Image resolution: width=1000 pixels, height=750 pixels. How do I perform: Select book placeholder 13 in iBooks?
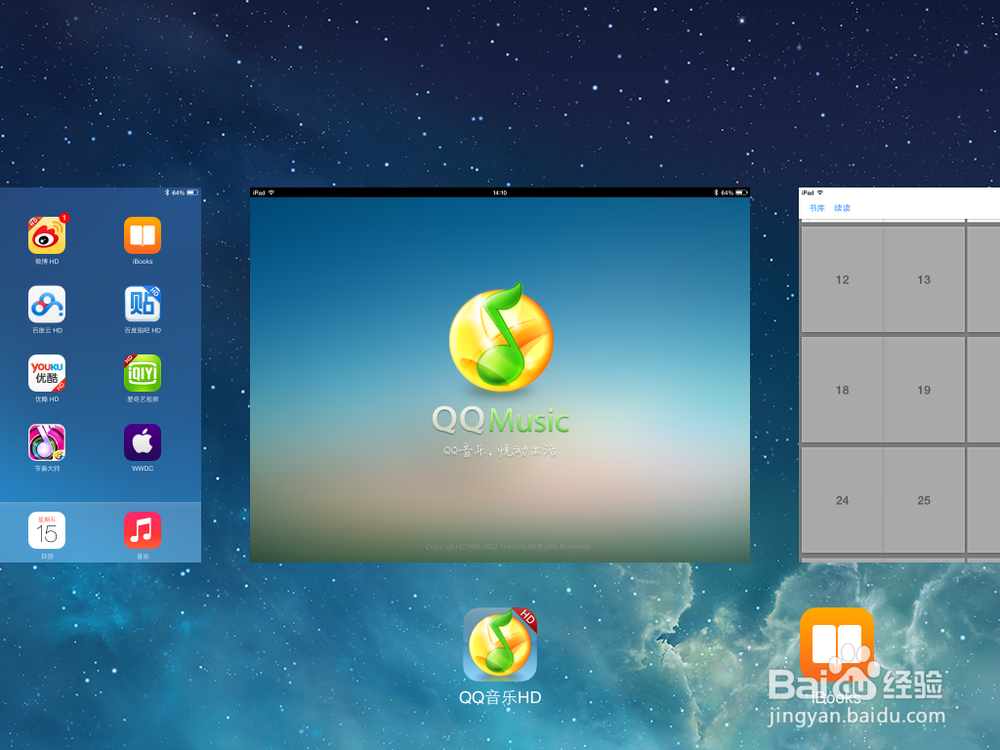coord(924,279)
